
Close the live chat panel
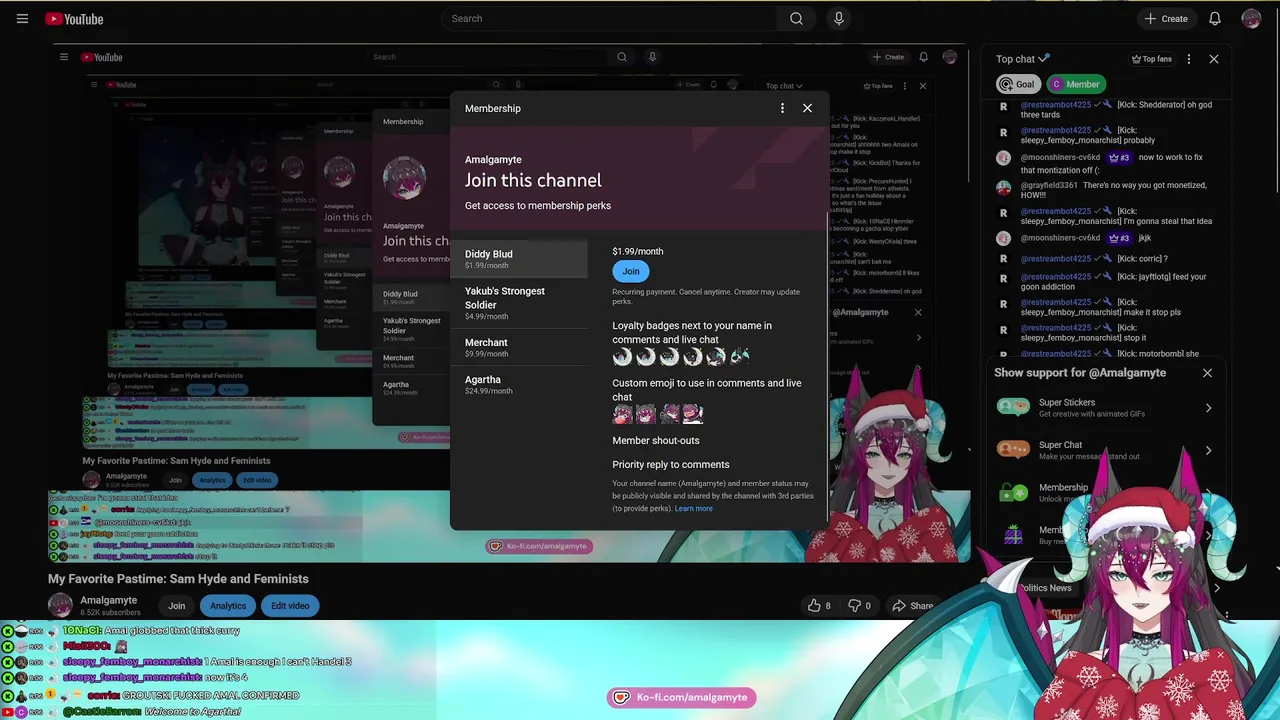coord(1214,59)
